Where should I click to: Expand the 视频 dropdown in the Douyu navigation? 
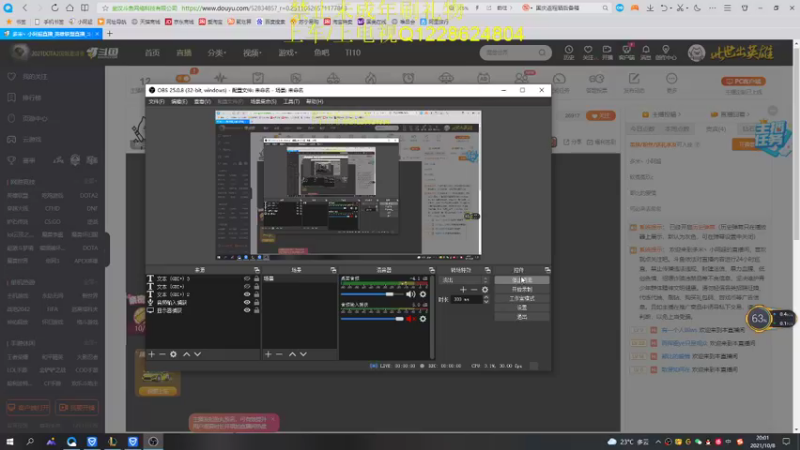[252, 53]
